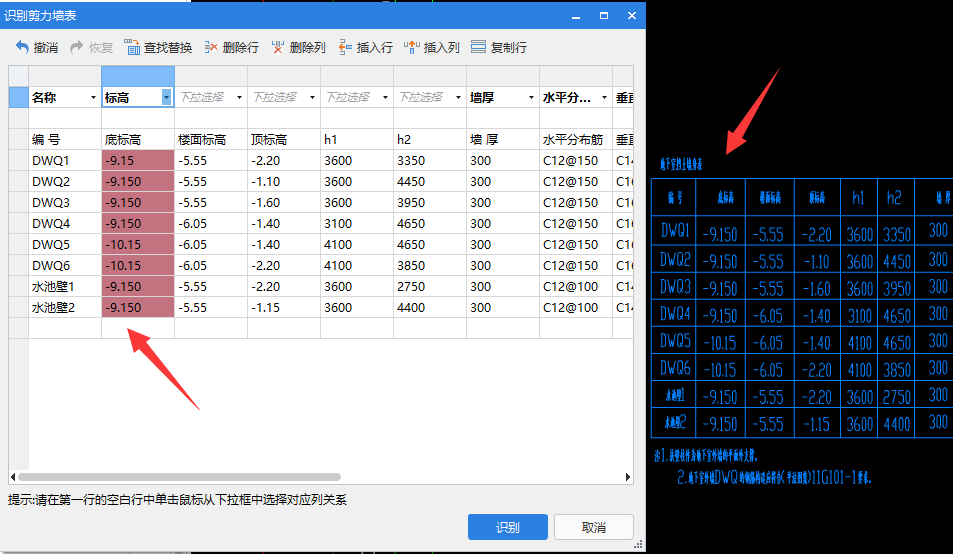Click the 复制行 copy row tool
Screen dimensions: 953x554
click(x=498, y=47)
